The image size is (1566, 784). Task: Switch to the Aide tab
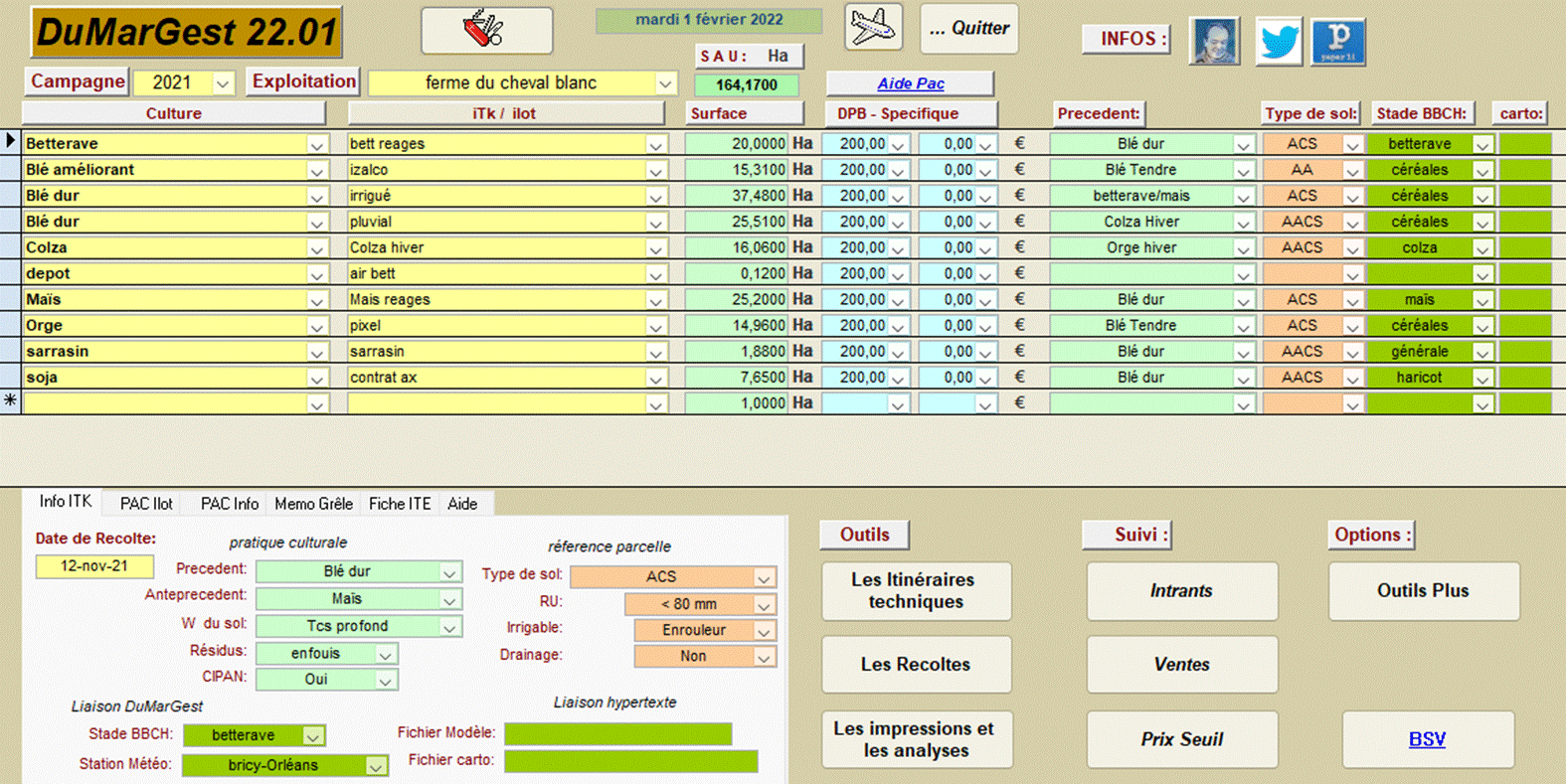[x=462, y=504]
